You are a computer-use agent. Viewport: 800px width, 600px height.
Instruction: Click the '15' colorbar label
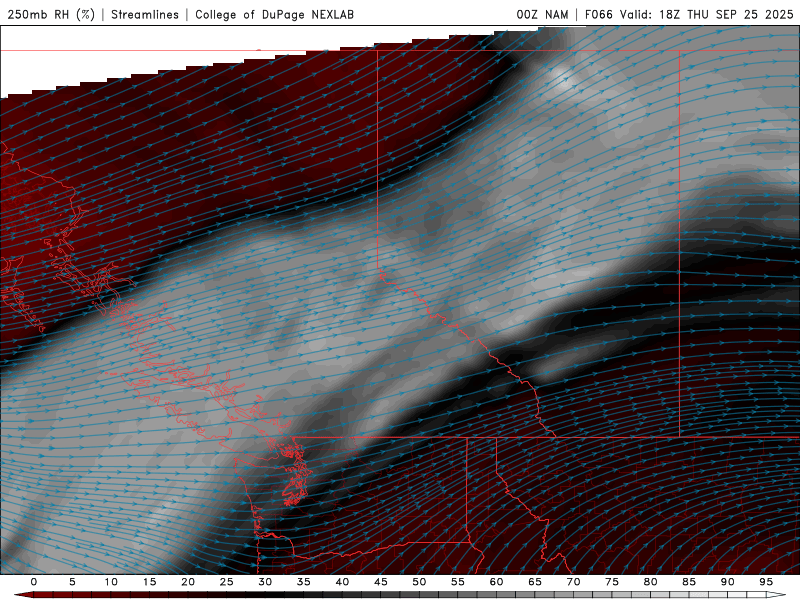(x=149, y=582)
